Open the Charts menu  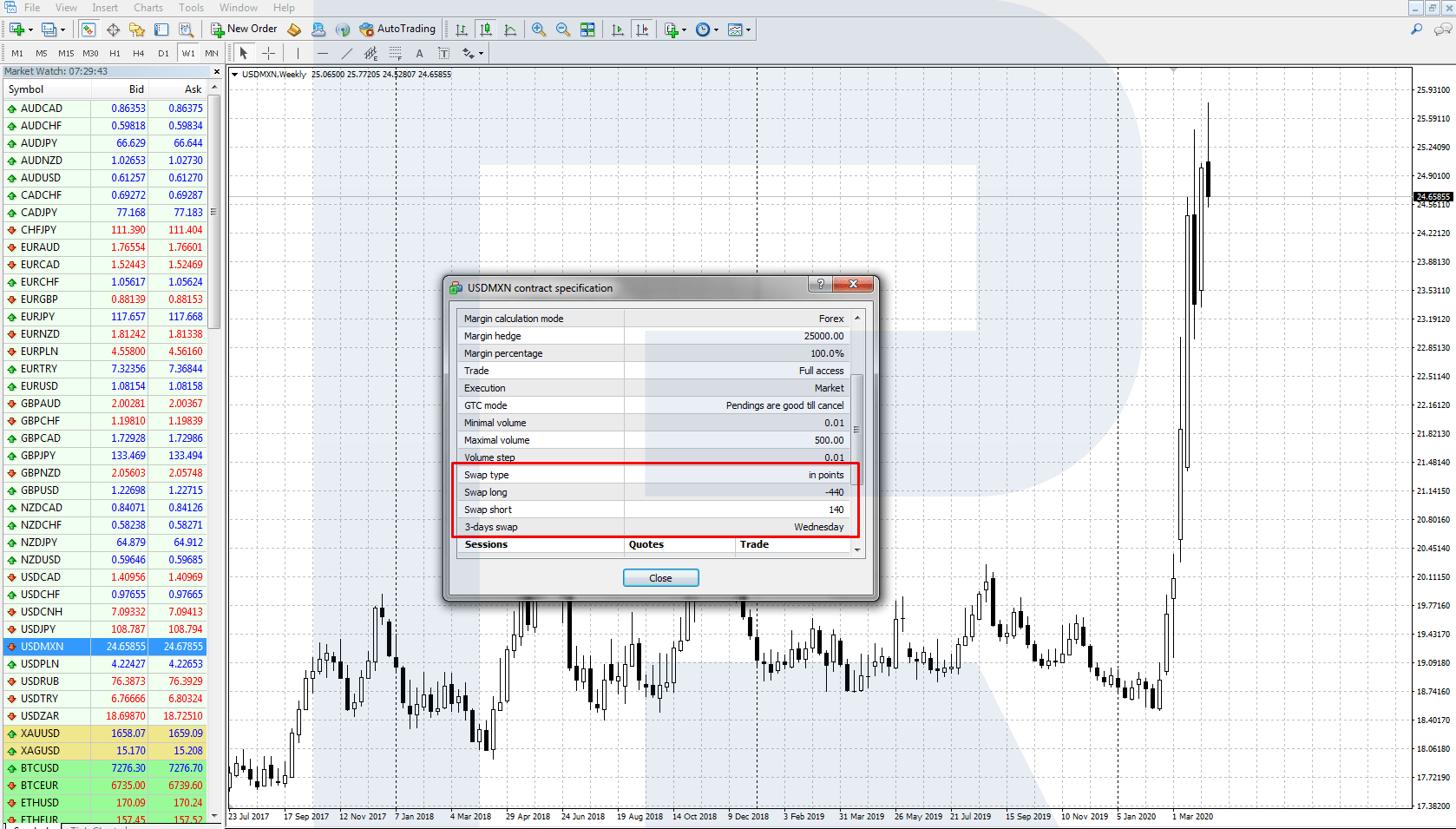(148, 8)
